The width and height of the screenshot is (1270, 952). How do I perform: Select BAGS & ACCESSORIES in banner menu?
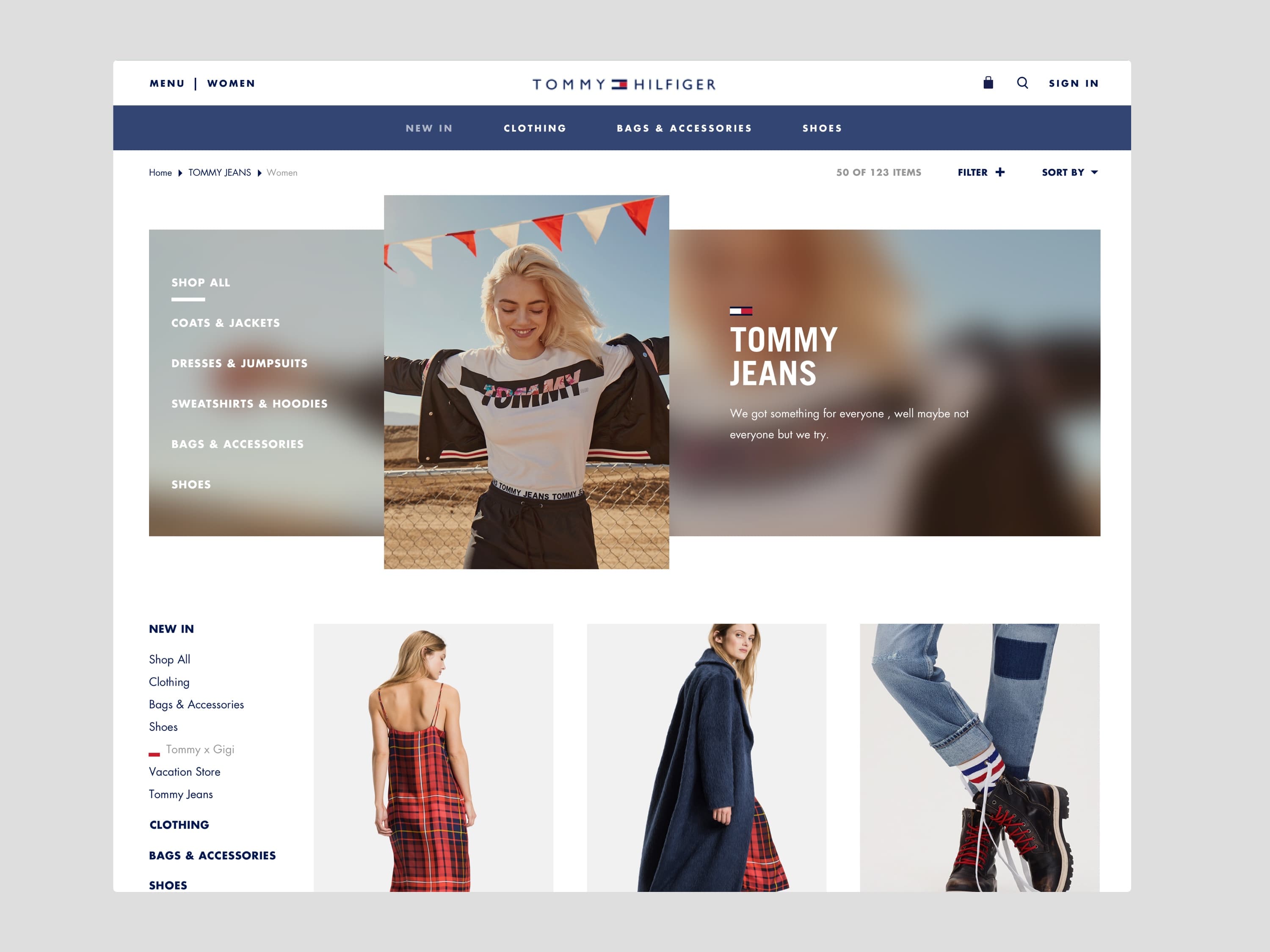click(237, 444)
